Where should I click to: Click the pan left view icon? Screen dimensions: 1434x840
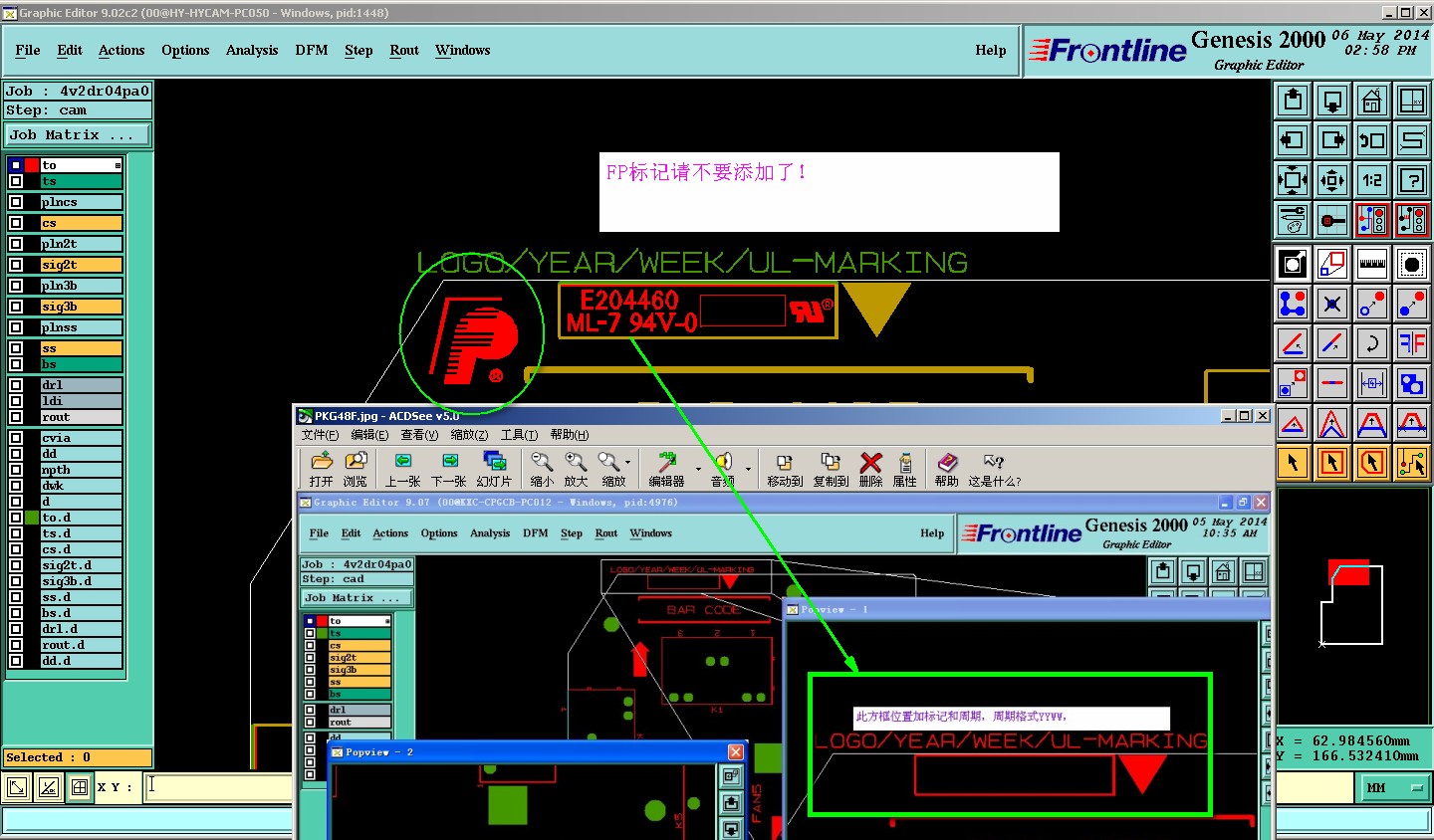[1293, 140]
